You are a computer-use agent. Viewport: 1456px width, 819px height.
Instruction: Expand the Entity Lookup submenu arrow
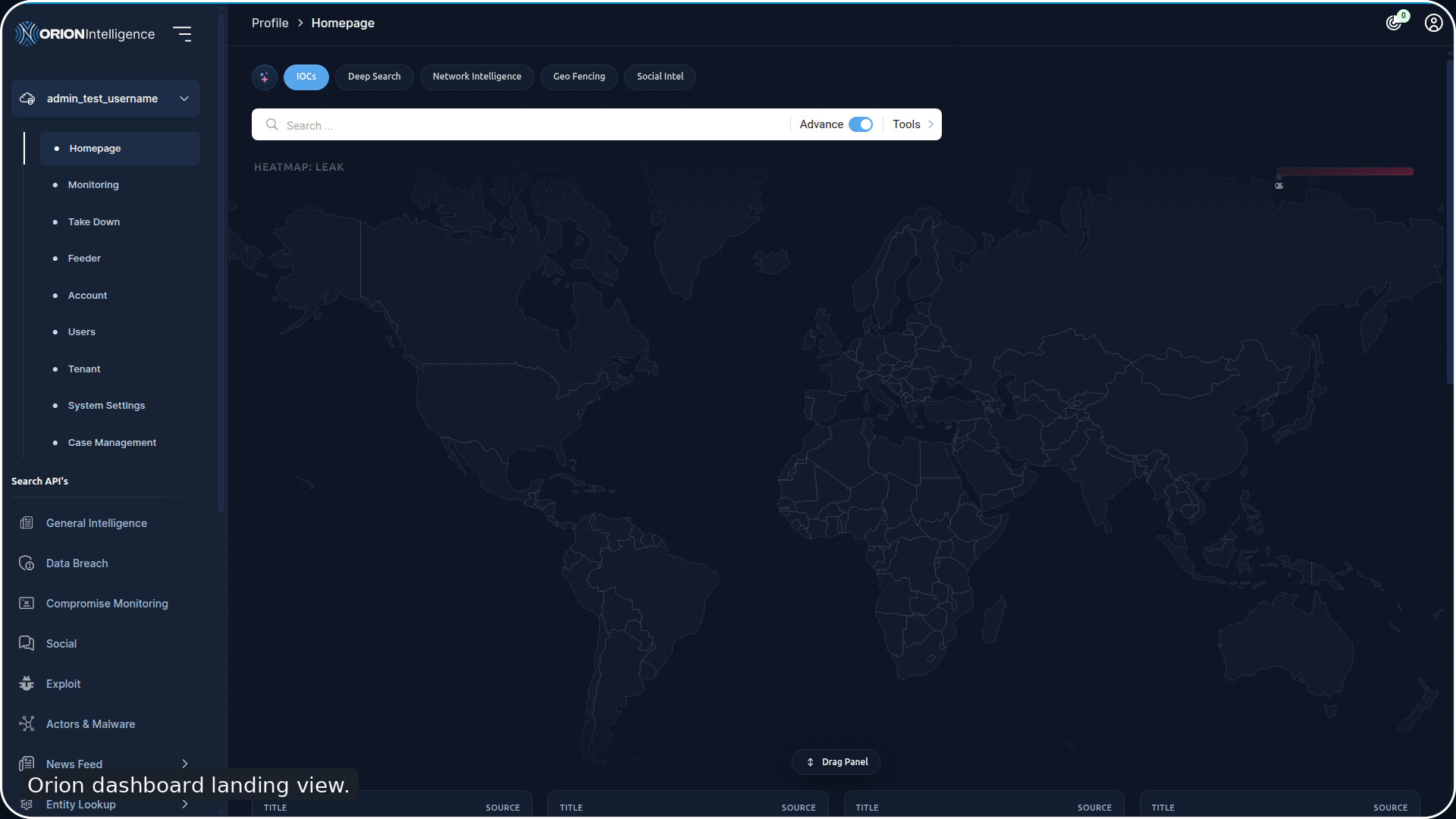click(184, 804)
